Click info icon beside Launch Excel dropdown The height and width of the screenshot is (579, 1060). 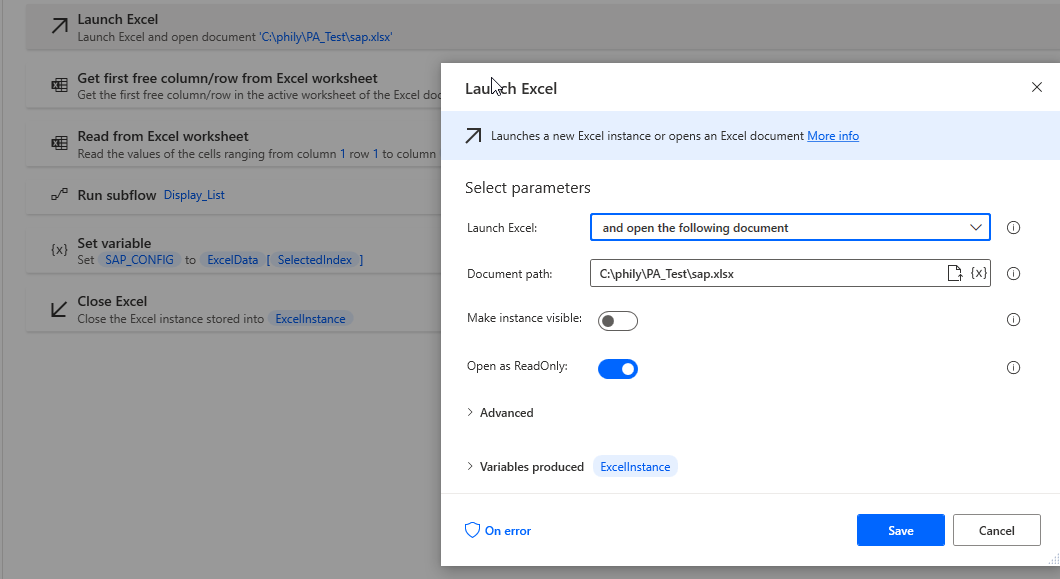point(1013,228)
